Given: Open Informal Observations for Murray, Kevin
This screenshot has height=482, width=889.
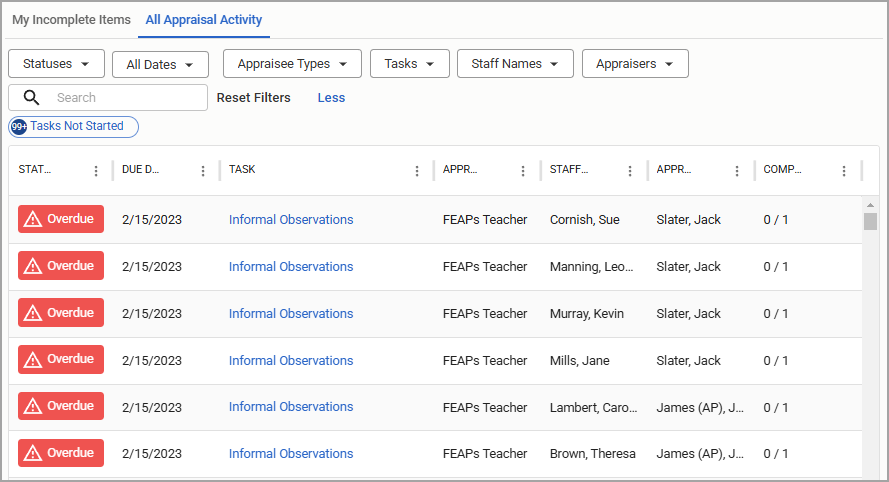Looking at the screenshot, I should [x=291, y=314].
